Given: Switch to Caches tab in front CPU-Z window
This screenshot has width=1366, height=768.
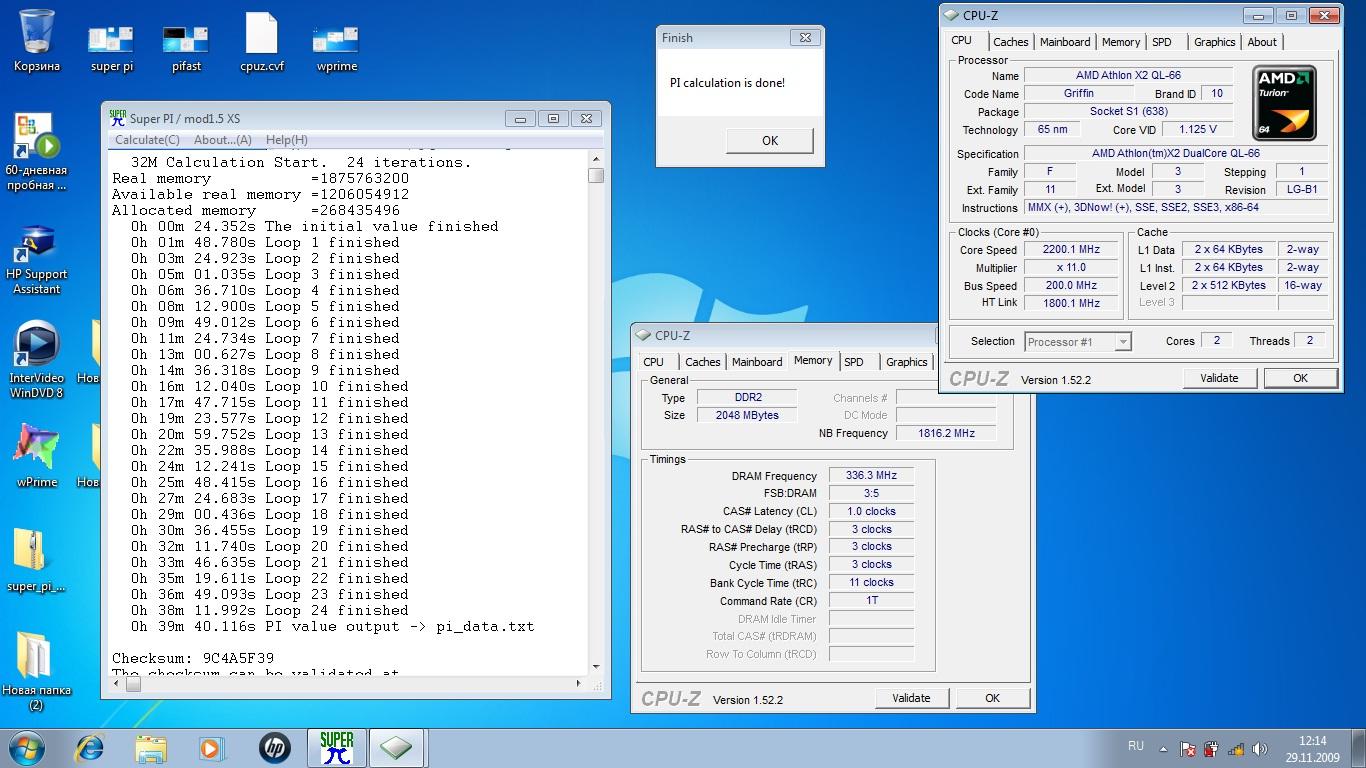Looking at the screenshot, I should pyautogui.click(x=1010, y=42).
